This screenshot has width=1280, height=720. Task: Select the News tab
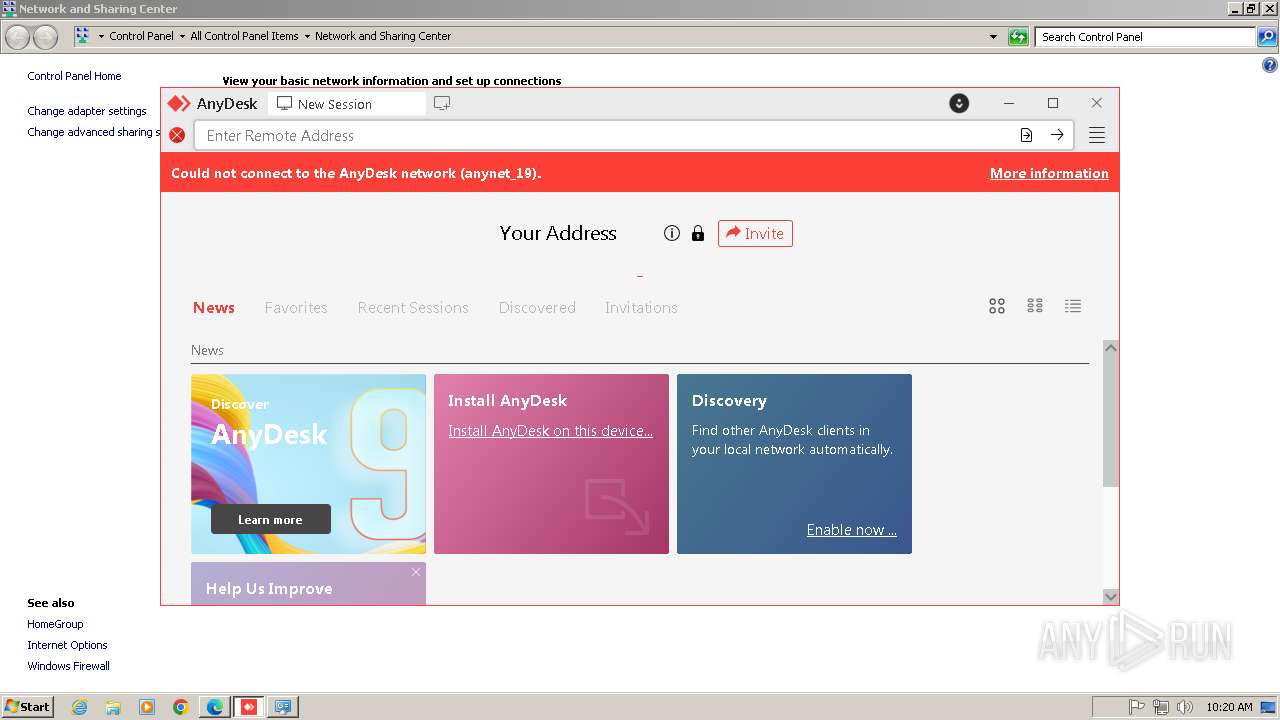click(214, 308)
